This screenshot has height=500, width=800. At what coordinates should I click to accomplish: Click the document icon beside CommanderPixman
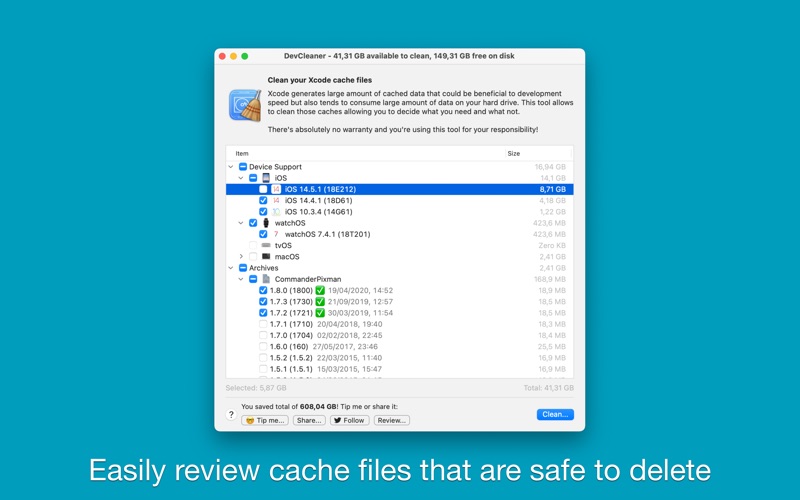pos(266,279)
